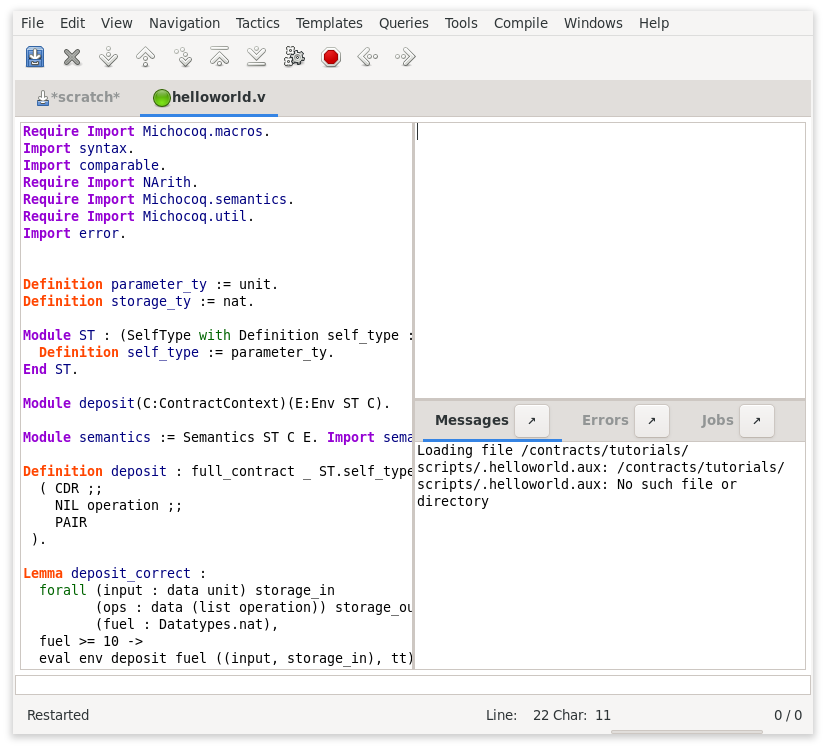Step backward one Coq command
This screenshot has height=749, width=826.
[145, 57]
